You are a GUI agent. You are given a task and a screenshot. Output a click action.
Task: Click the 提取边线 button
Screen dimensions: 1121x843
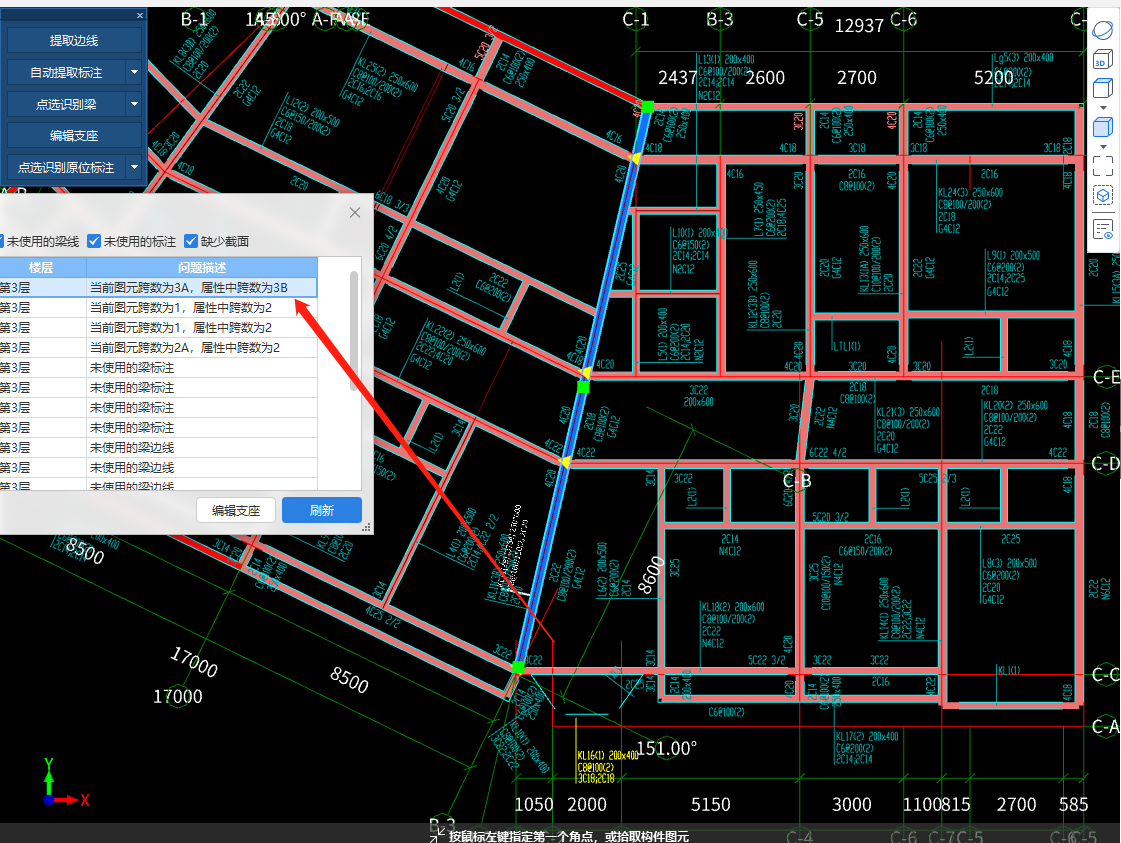(74, 41)
